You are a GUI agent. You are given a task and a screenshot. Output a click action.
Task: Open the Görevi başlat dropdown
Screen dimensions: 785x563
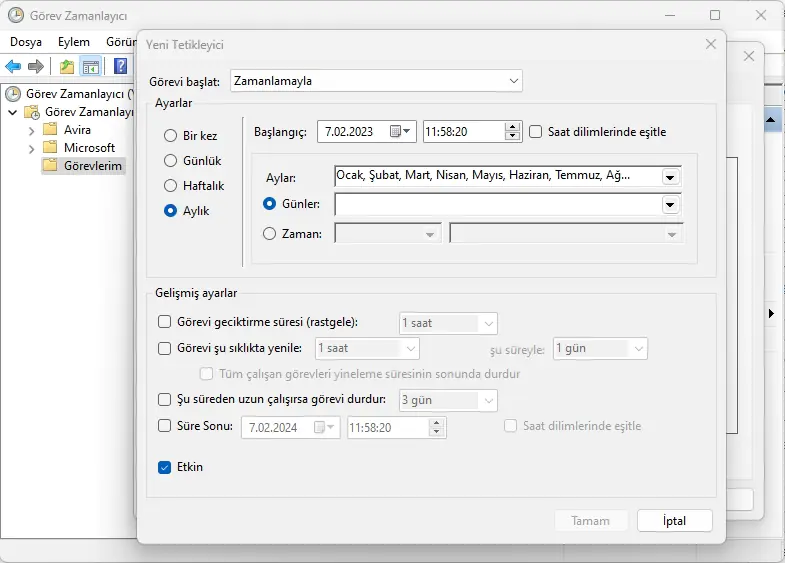[x=513, y=81]
